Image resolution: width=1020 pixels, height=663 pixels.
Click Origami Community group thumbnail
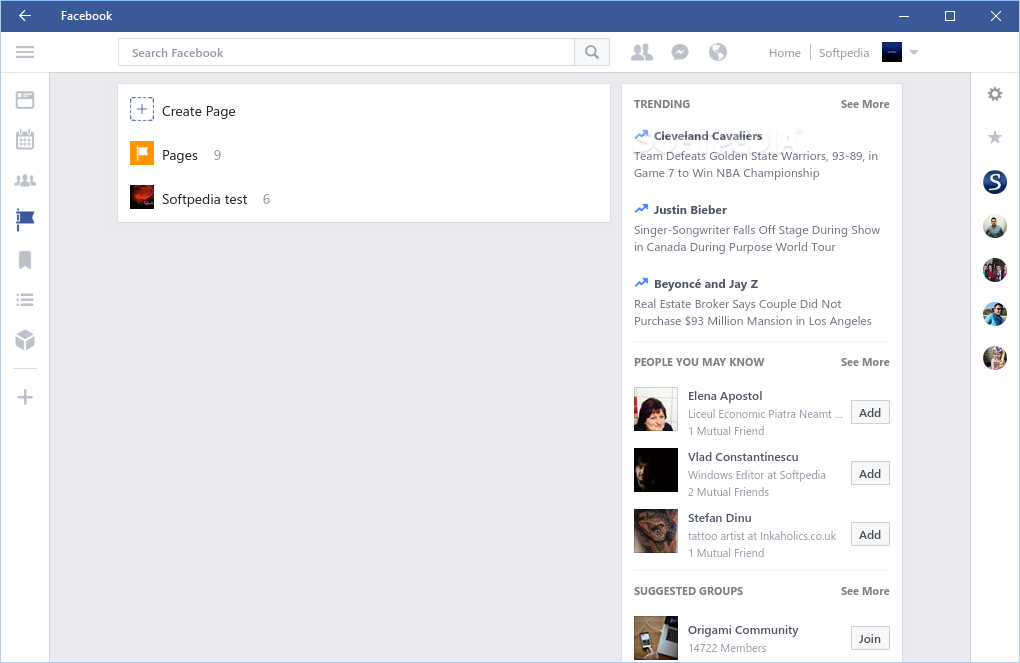(656, 638)
